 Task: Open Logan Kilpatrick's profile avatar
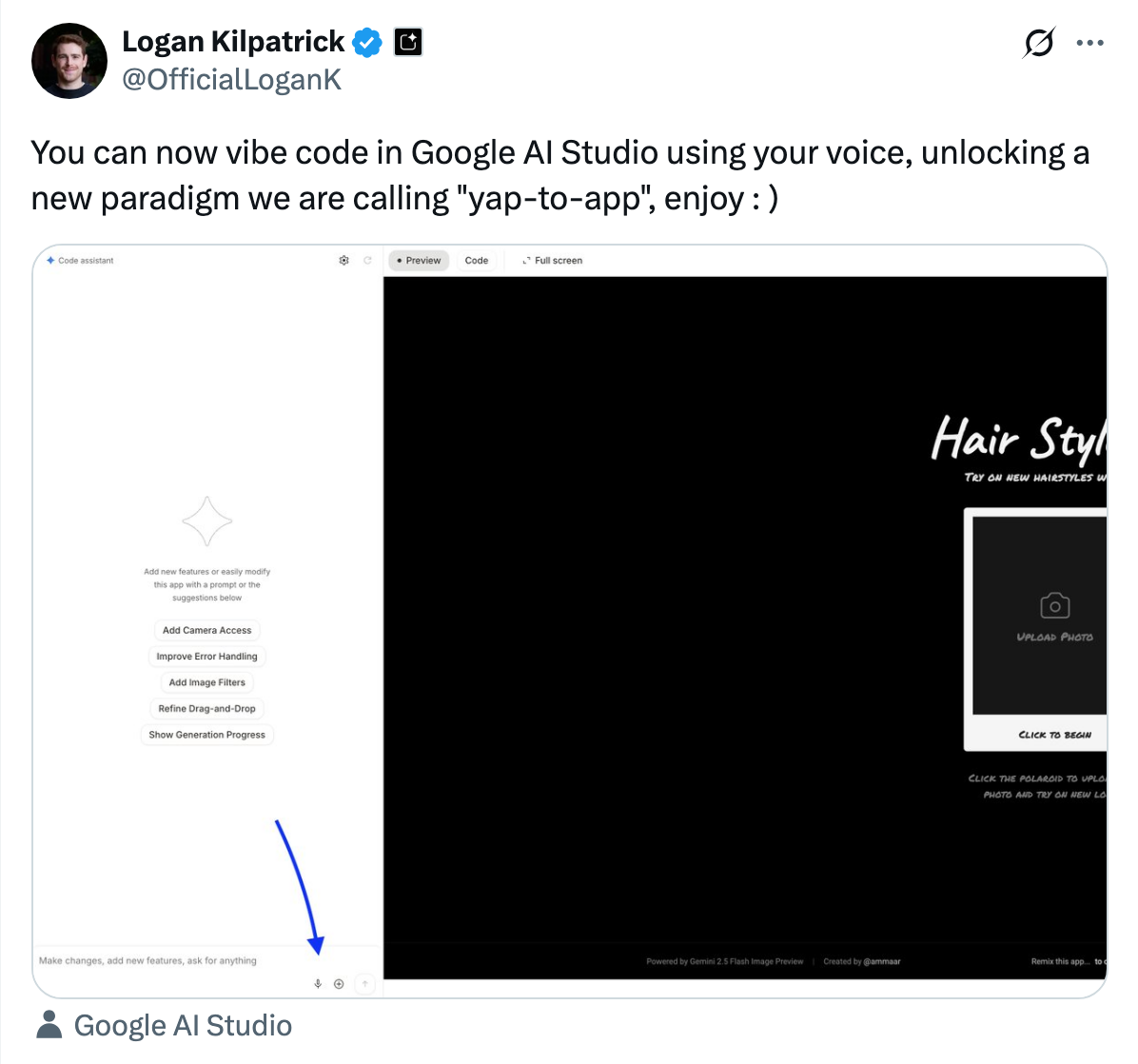coord(69,61)
